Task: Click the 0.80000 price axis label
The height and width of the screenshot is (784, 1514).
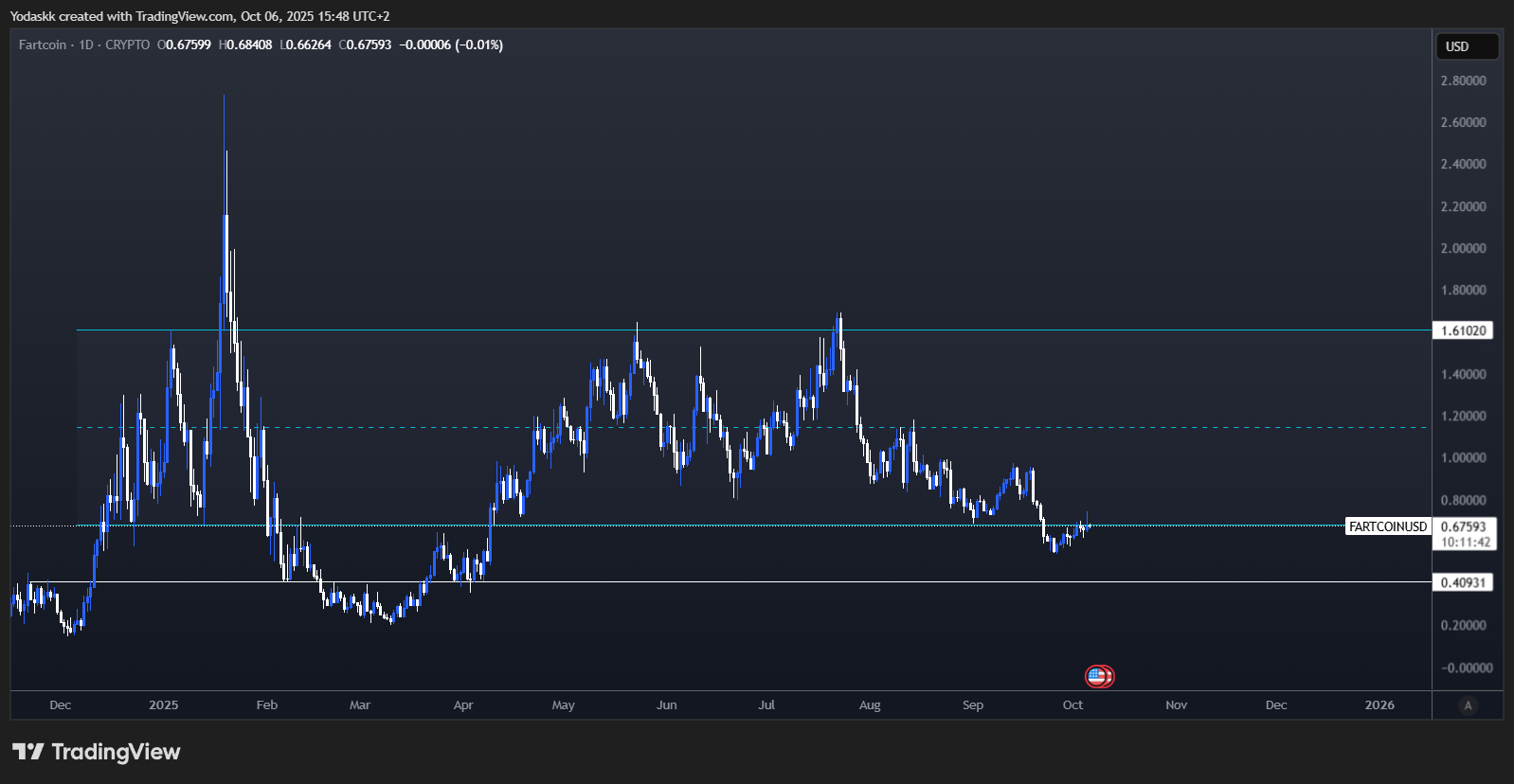Action: (x=1464, y=500)
